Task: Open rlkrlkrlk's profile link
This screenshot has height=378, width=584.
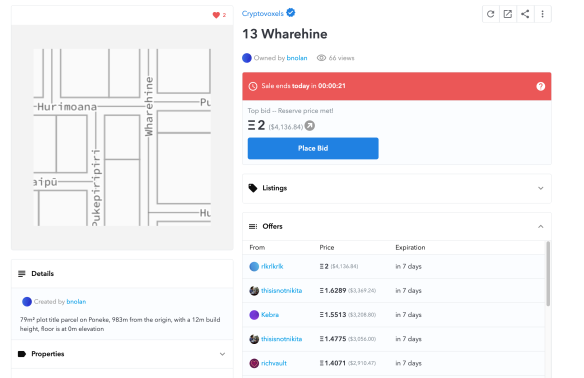Action: [x=272, y=267]
